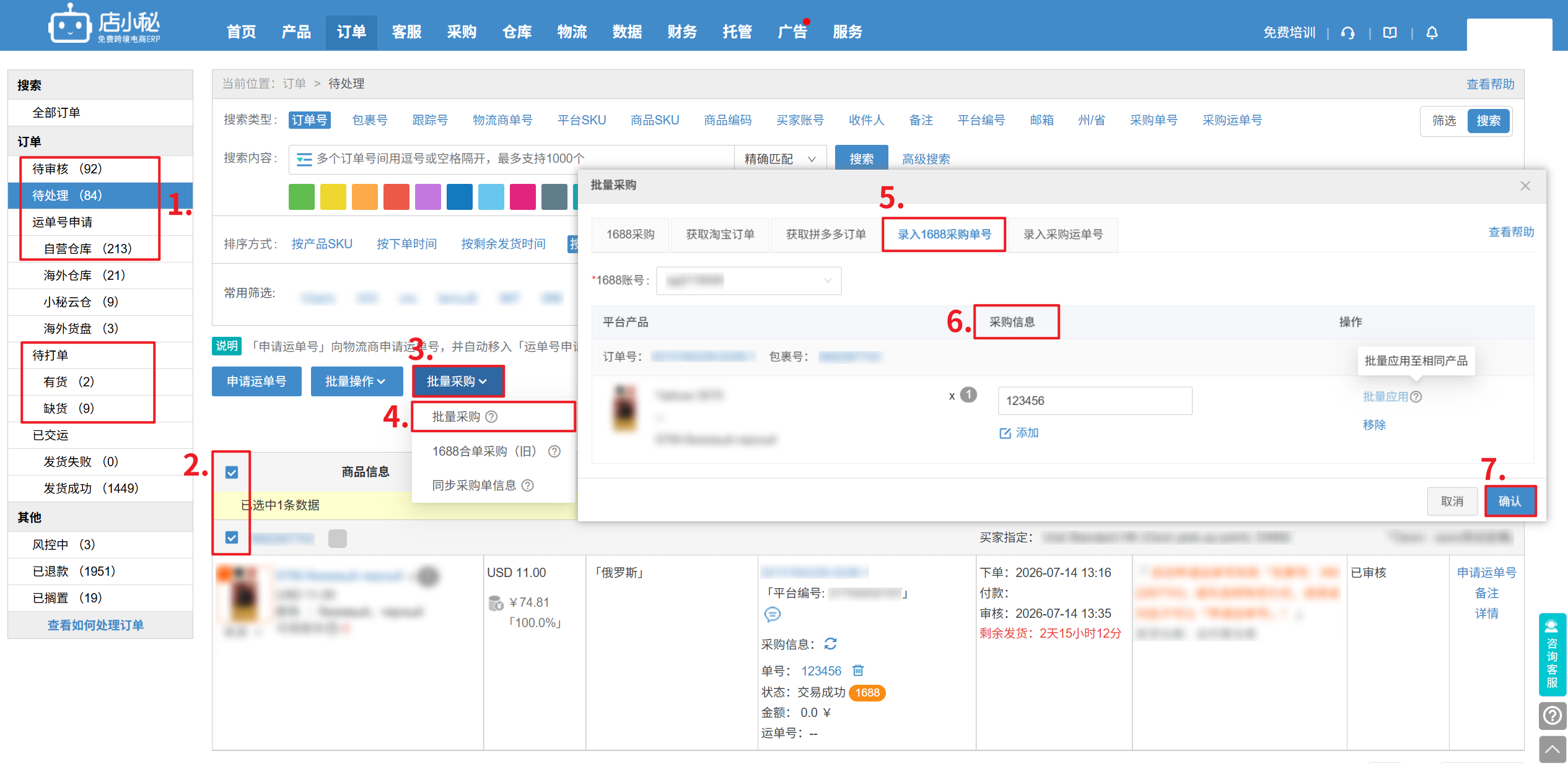Click the 批量应用 question mark icon

1416,397
